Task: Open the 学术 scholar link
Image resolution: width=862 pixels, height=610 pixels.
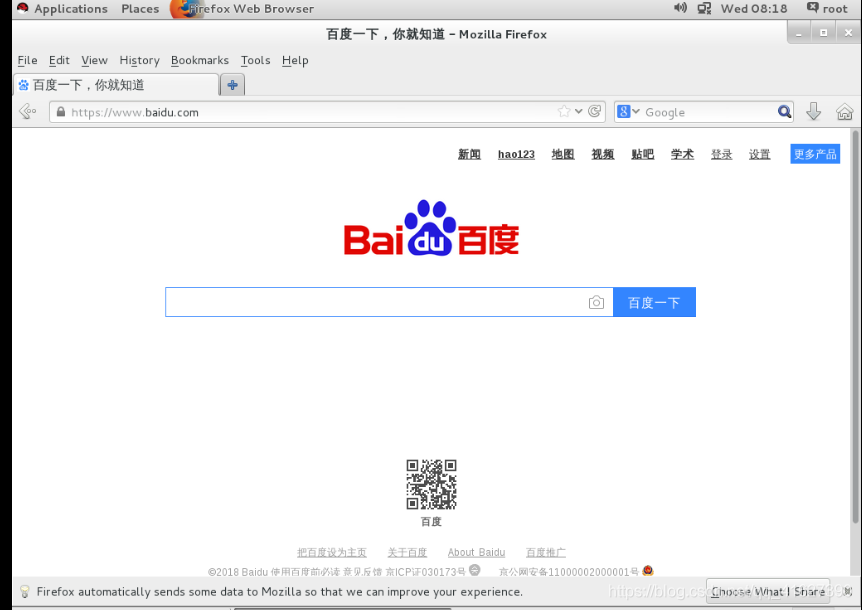Action: (682, 154)
